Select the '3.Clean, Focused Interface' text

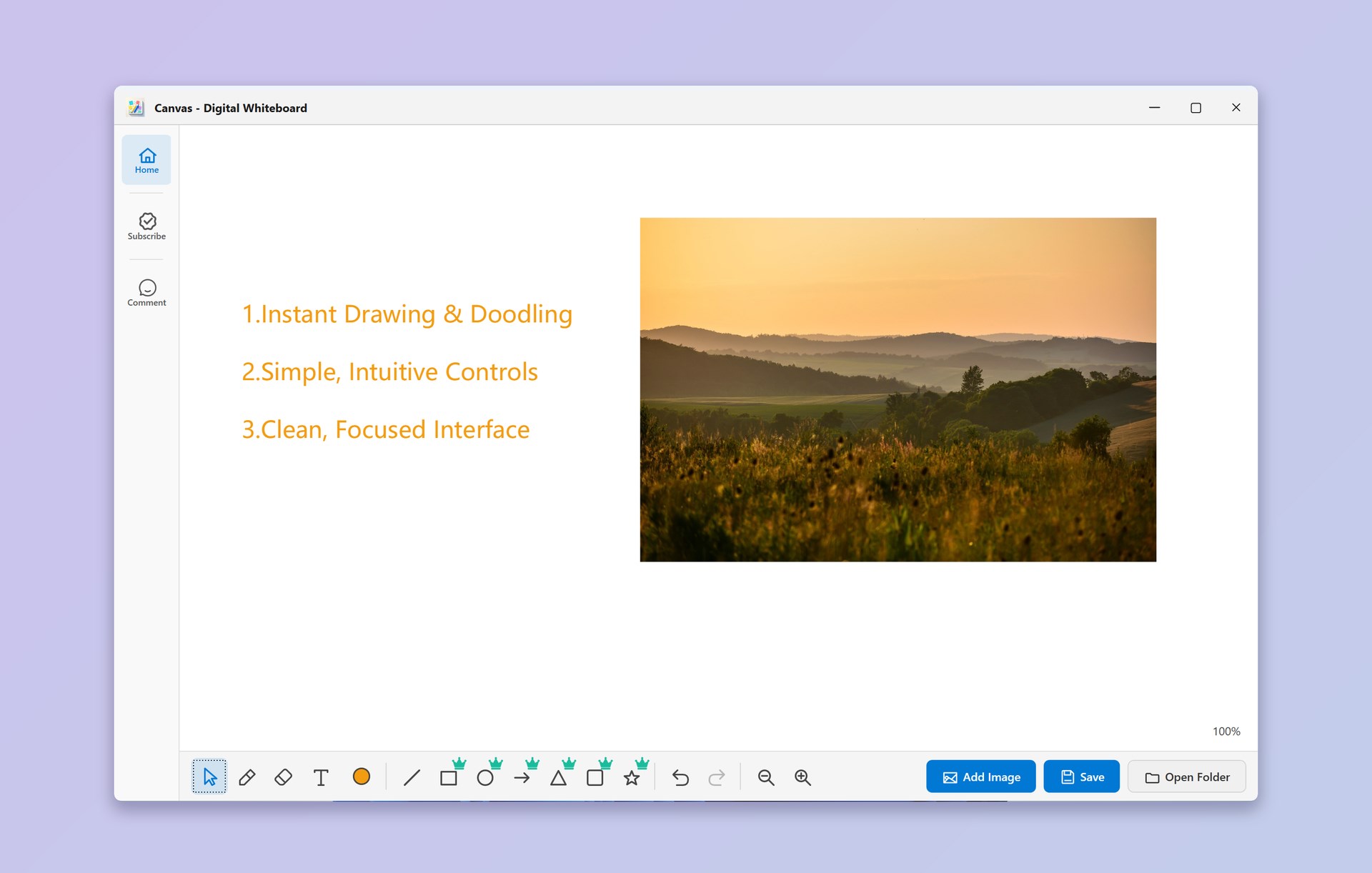(x=385, y=430)
